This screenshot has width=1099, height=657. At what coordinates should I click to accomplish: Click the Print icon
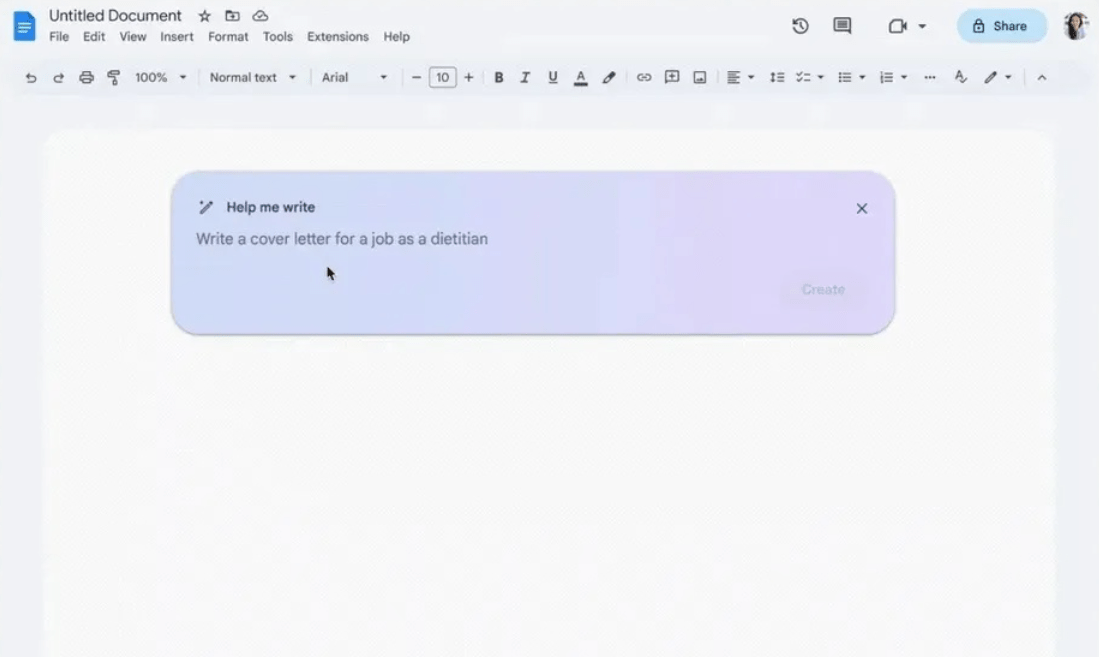(x=86, y=78)
